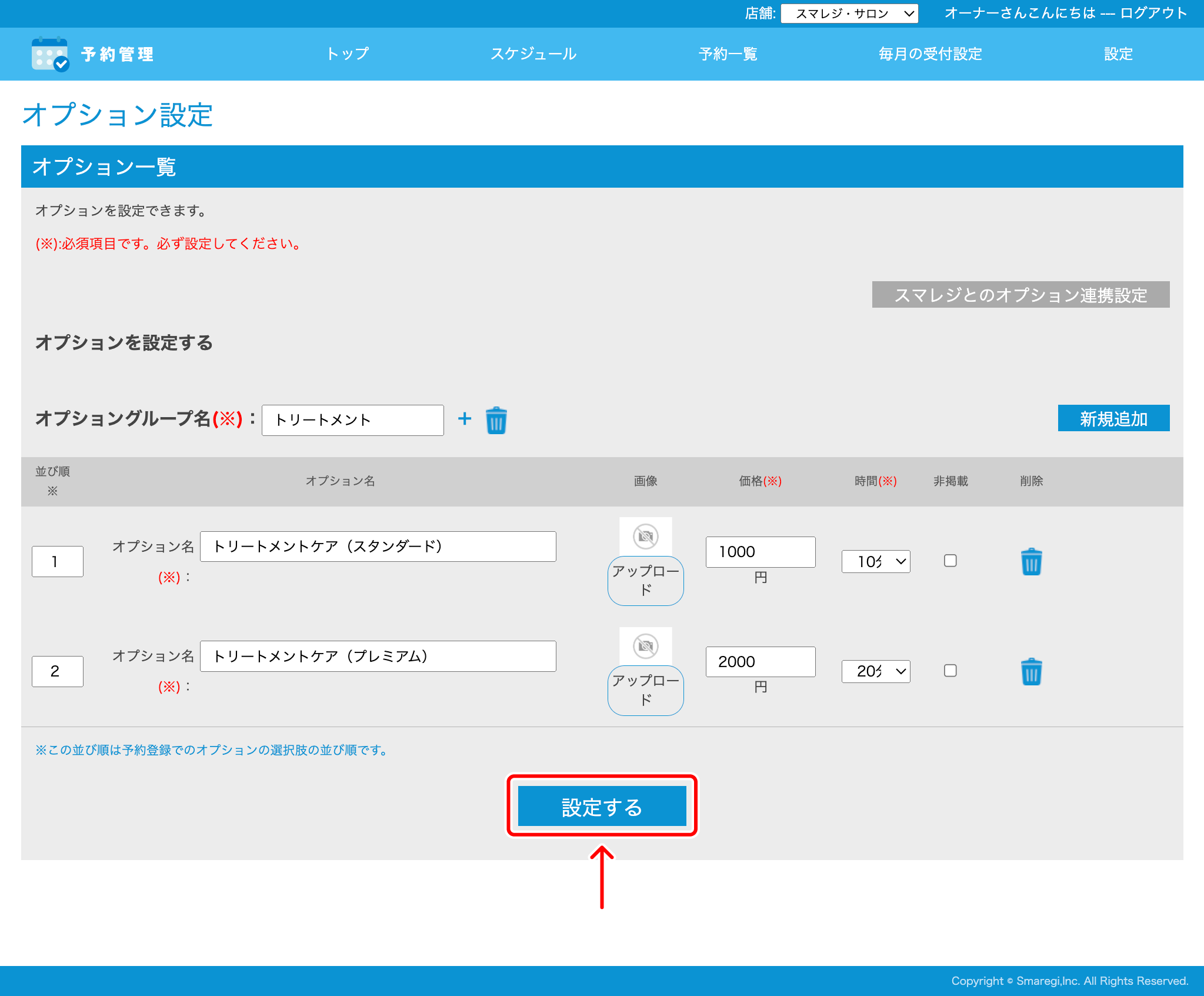This screenshot has height=996, width=1204.
Task: Click the 設定する button
Action: coord(602,806)
